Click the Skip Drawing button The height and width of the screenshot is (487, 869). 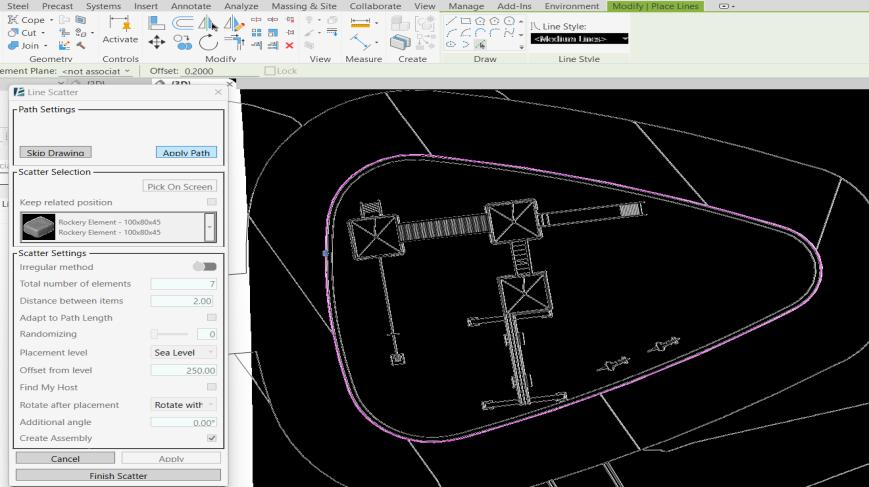tap(55, 152)
